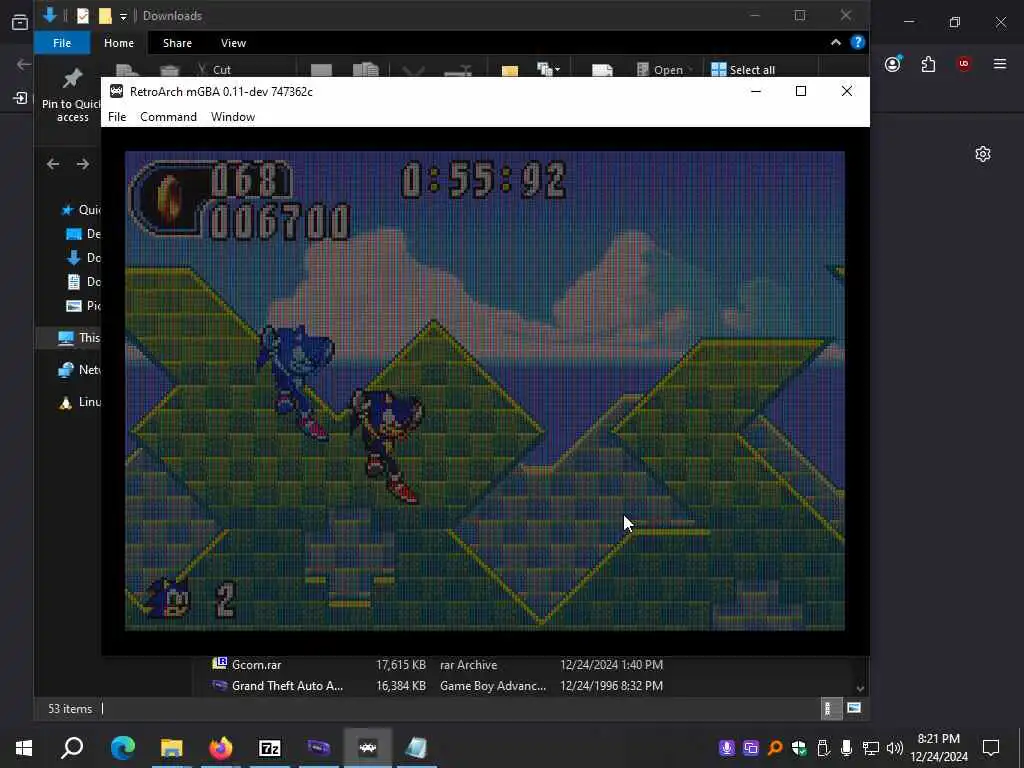Image resolution: width=1024 pixels, height=768 pixels.
Task: Launch Microsoft Edge from the taskbar
Action: pyautogui.click(x=123, y=747)
